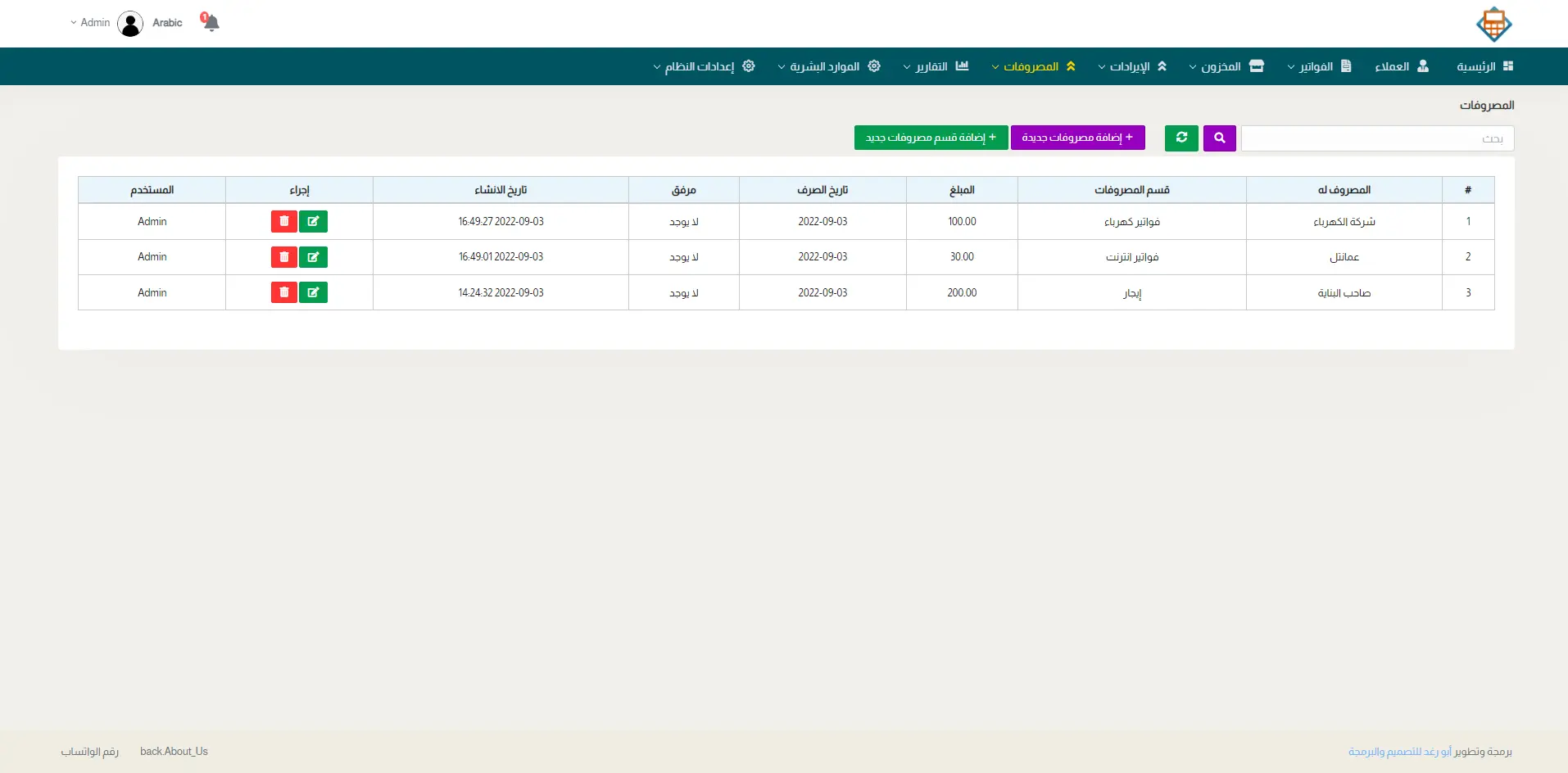Click the notification bell icon
This screenshot has height=773, width=1568.
coord(211,23)
